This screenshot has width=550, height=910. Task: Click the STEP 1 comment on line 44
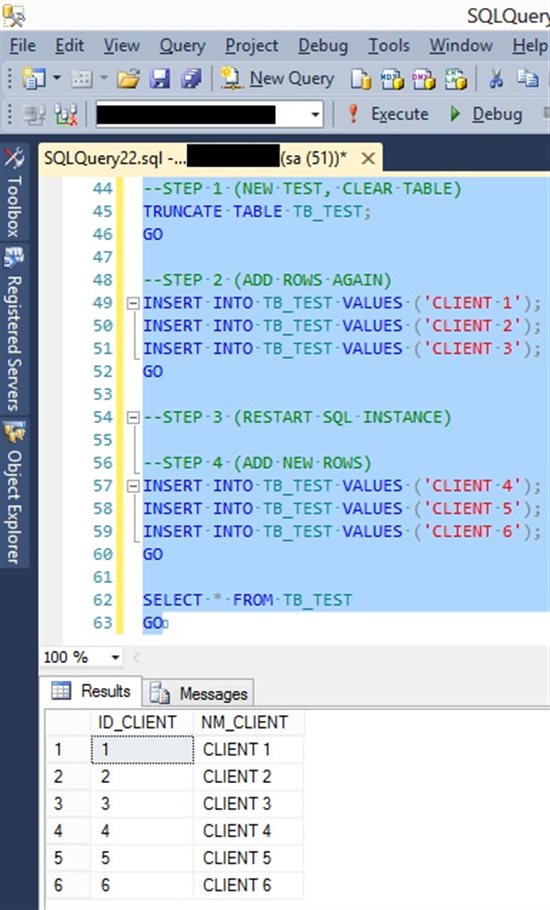pyautogui.click(x=302, y=189)
